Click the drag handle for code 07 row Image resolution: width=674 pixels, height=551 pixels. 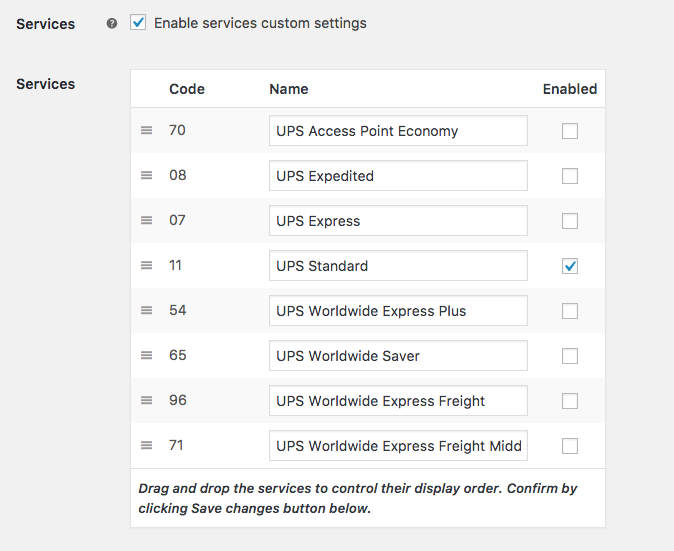pyautogui.click(x=147, y=220)
